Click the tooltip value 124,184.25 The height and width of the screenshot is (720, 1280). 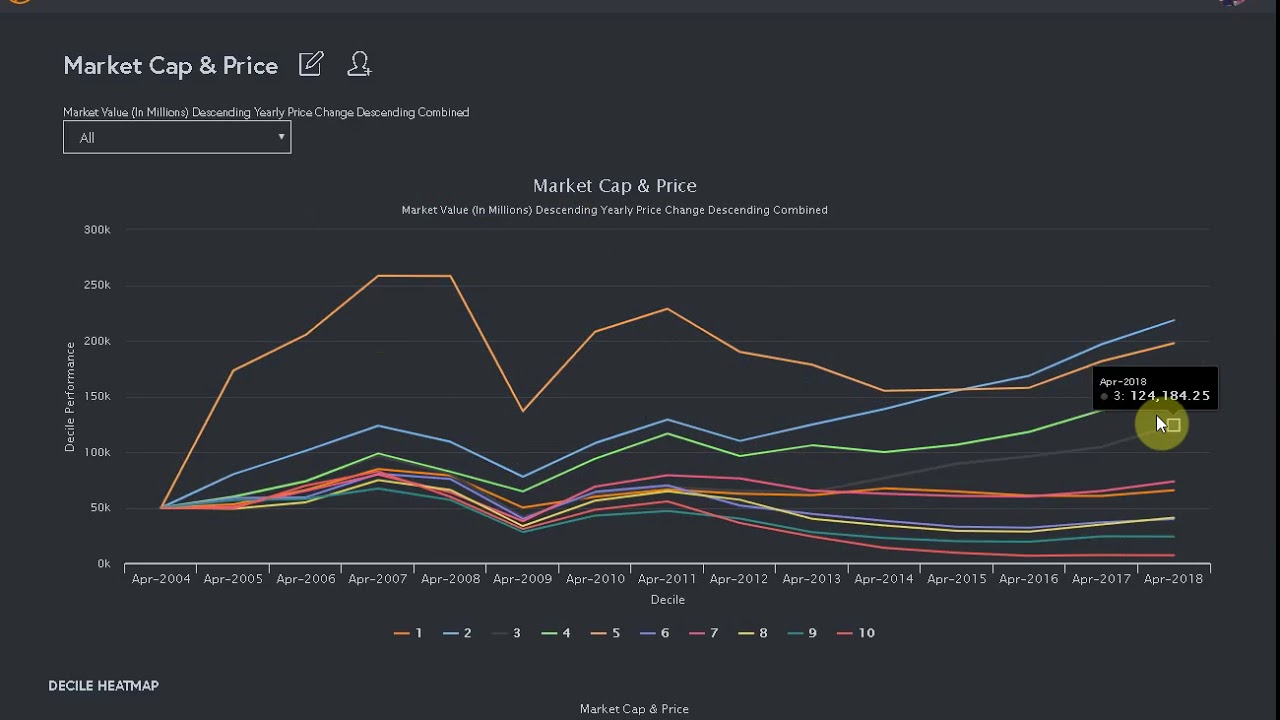click(1170, 396)
